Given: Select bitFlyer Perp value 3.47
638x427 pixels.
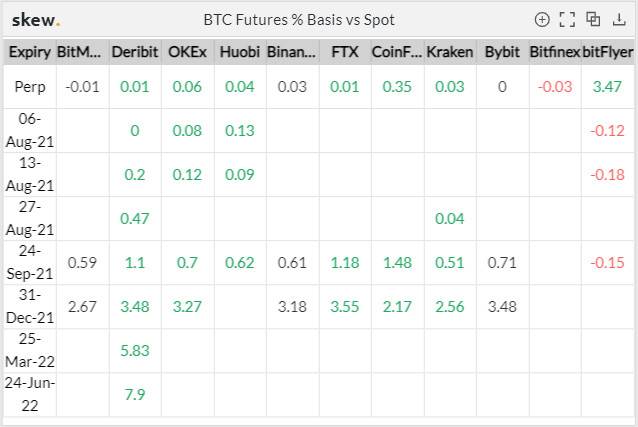Looking at the screenshot, I should click(x=607, y=87).
